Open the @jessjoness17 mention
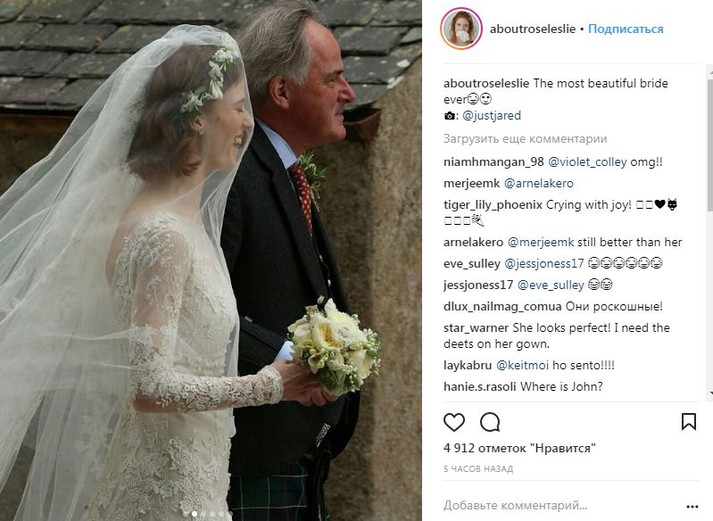This screenshot has height=521, width=713. click(x=544, y=263)
